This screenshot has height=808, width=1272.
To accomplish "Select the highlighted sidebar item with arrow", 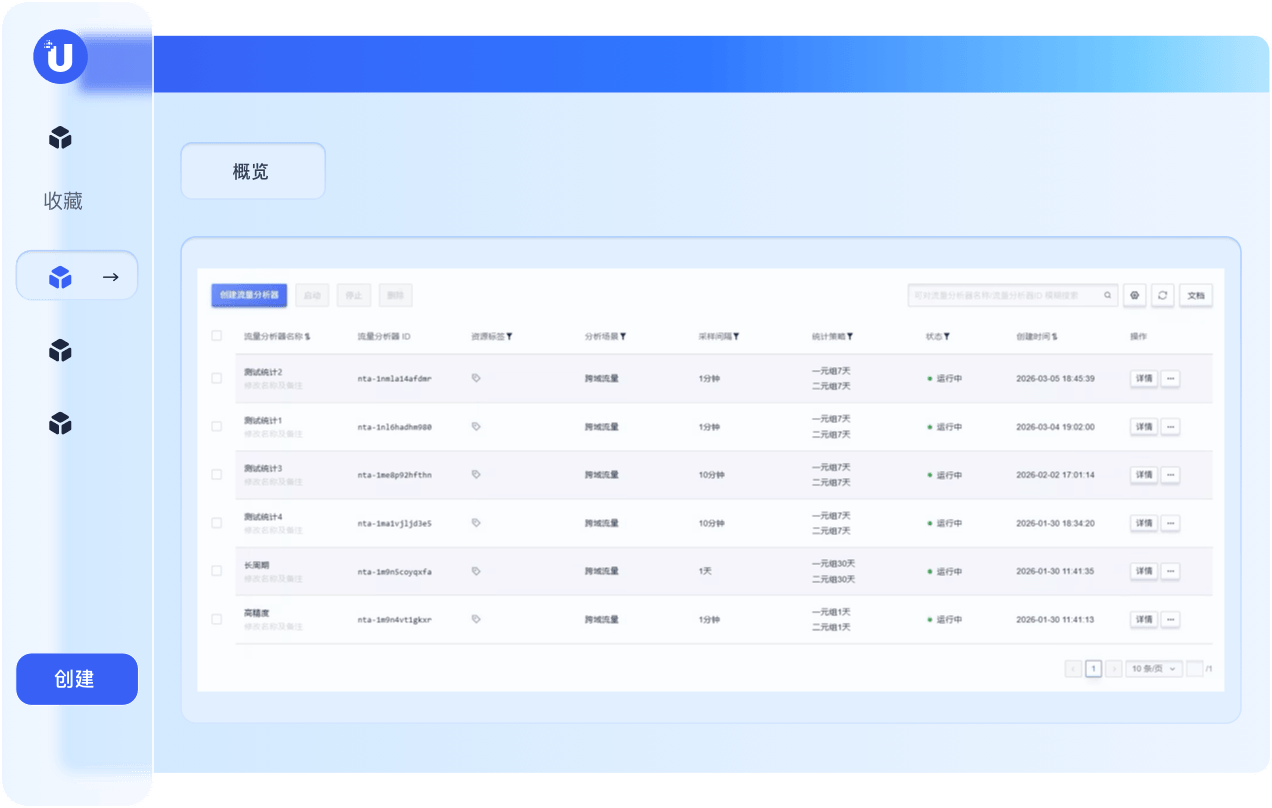I will tap(77, 277).
